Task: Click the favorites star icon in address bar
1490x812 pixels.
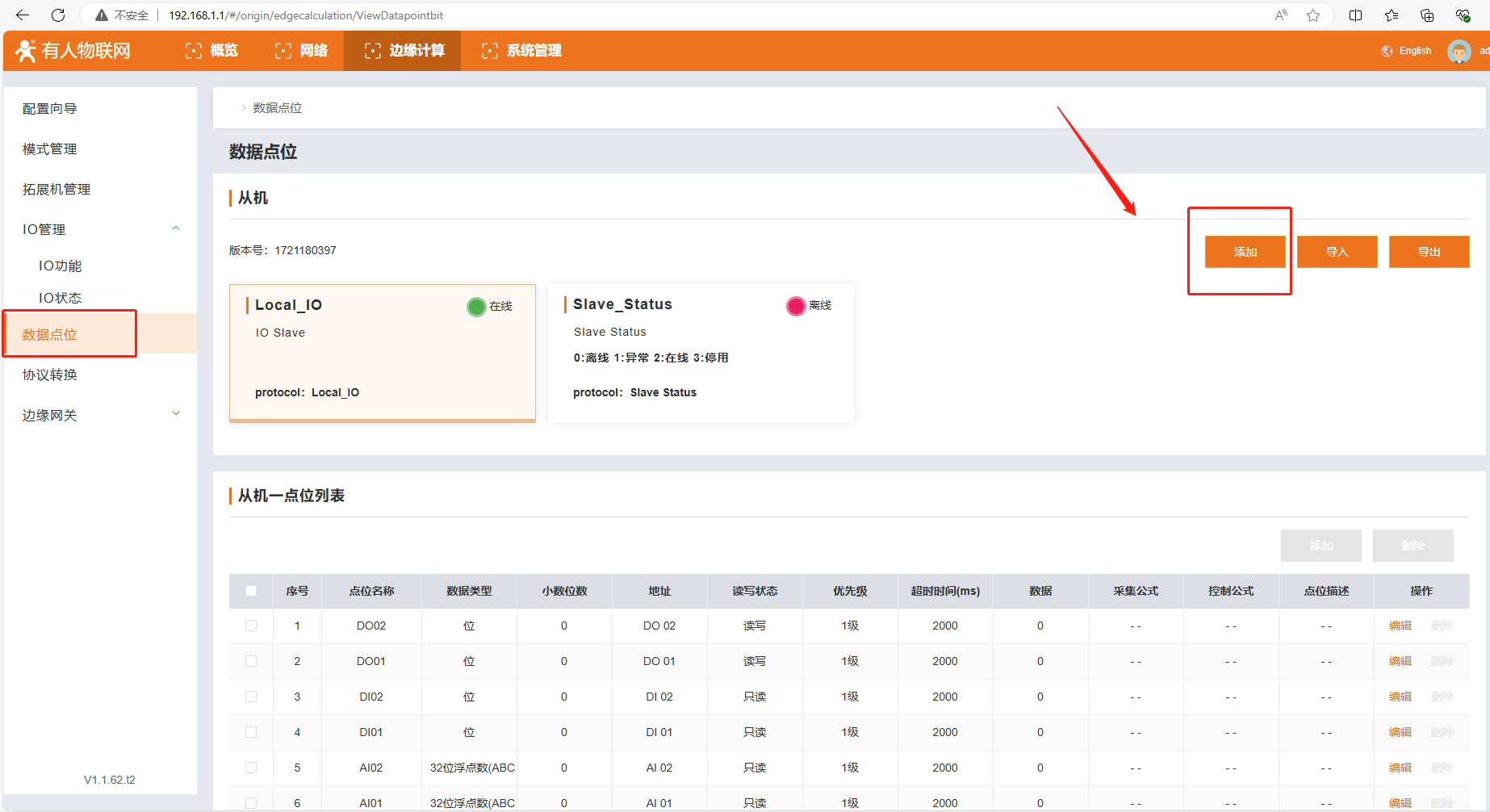Action: tap(1313, 15)
